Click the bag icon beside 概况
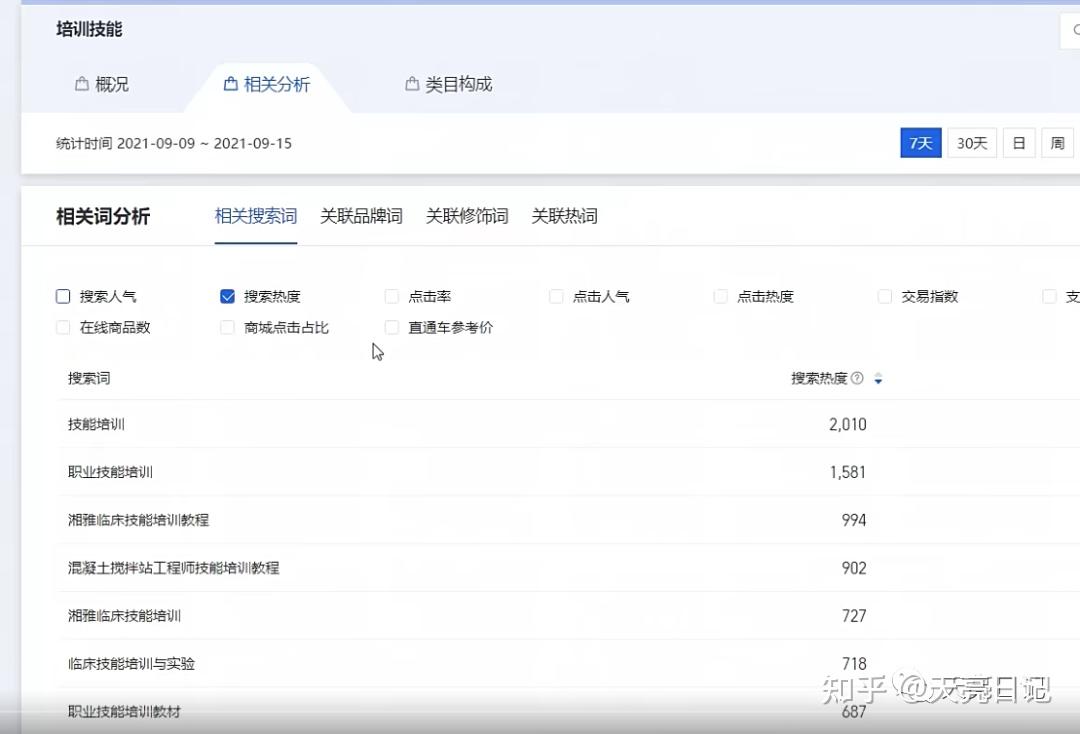 pos(81,84)
